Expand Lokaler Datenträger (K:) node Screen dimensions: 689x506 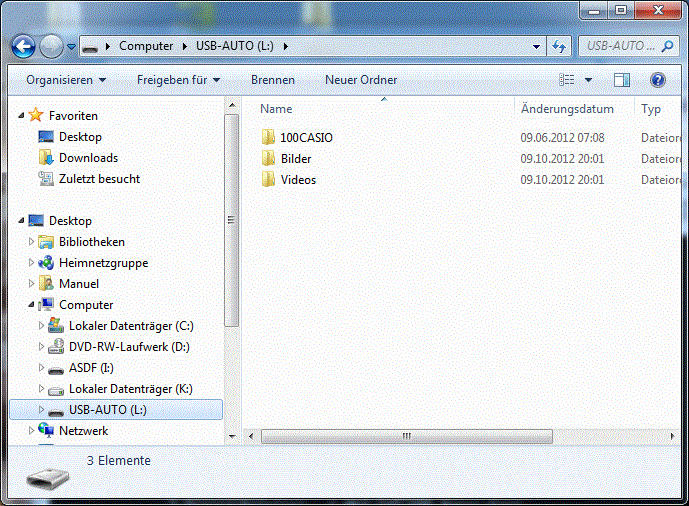(x=41, y=388)
